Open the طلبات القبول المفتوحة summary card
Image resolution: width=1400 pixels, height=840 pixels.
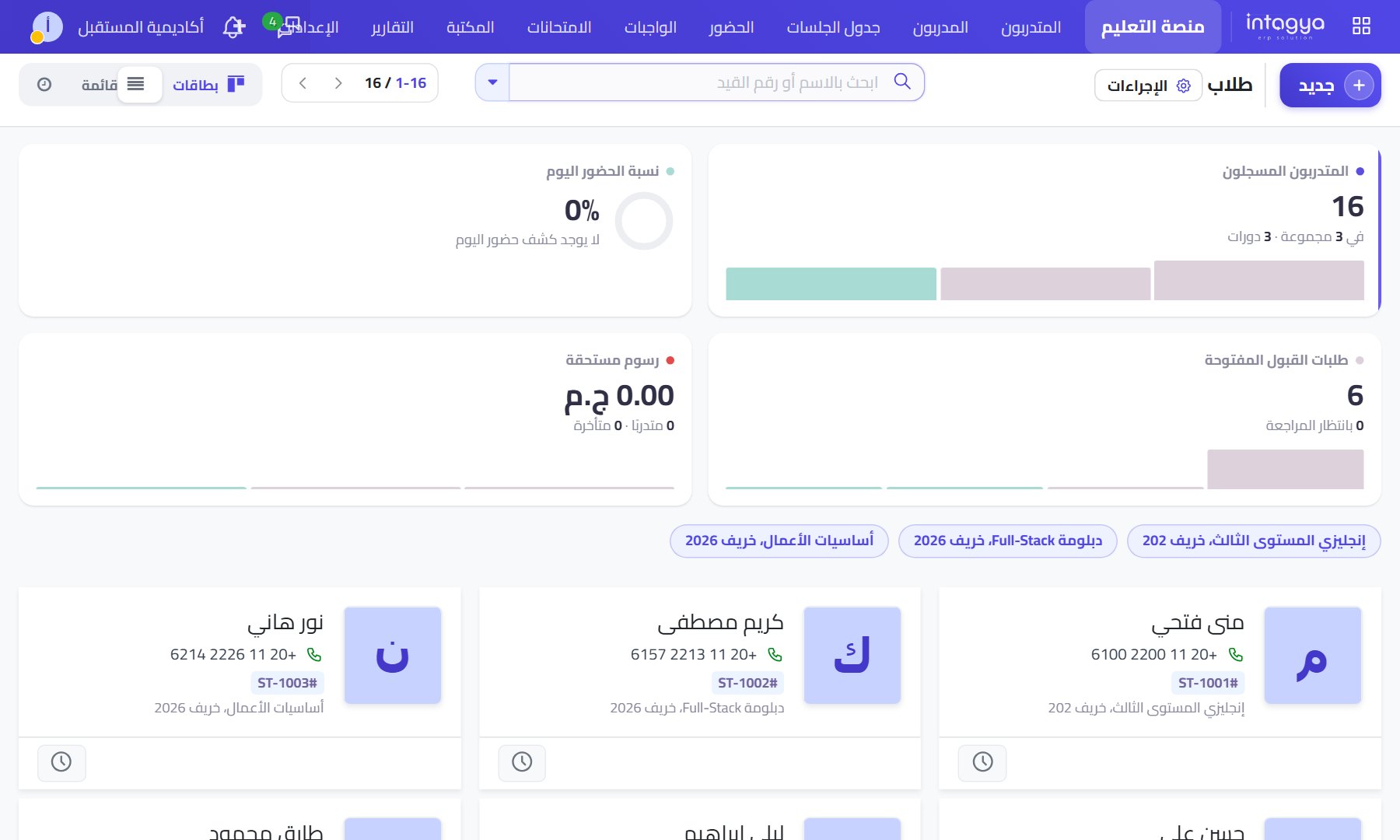[1045, 419]
